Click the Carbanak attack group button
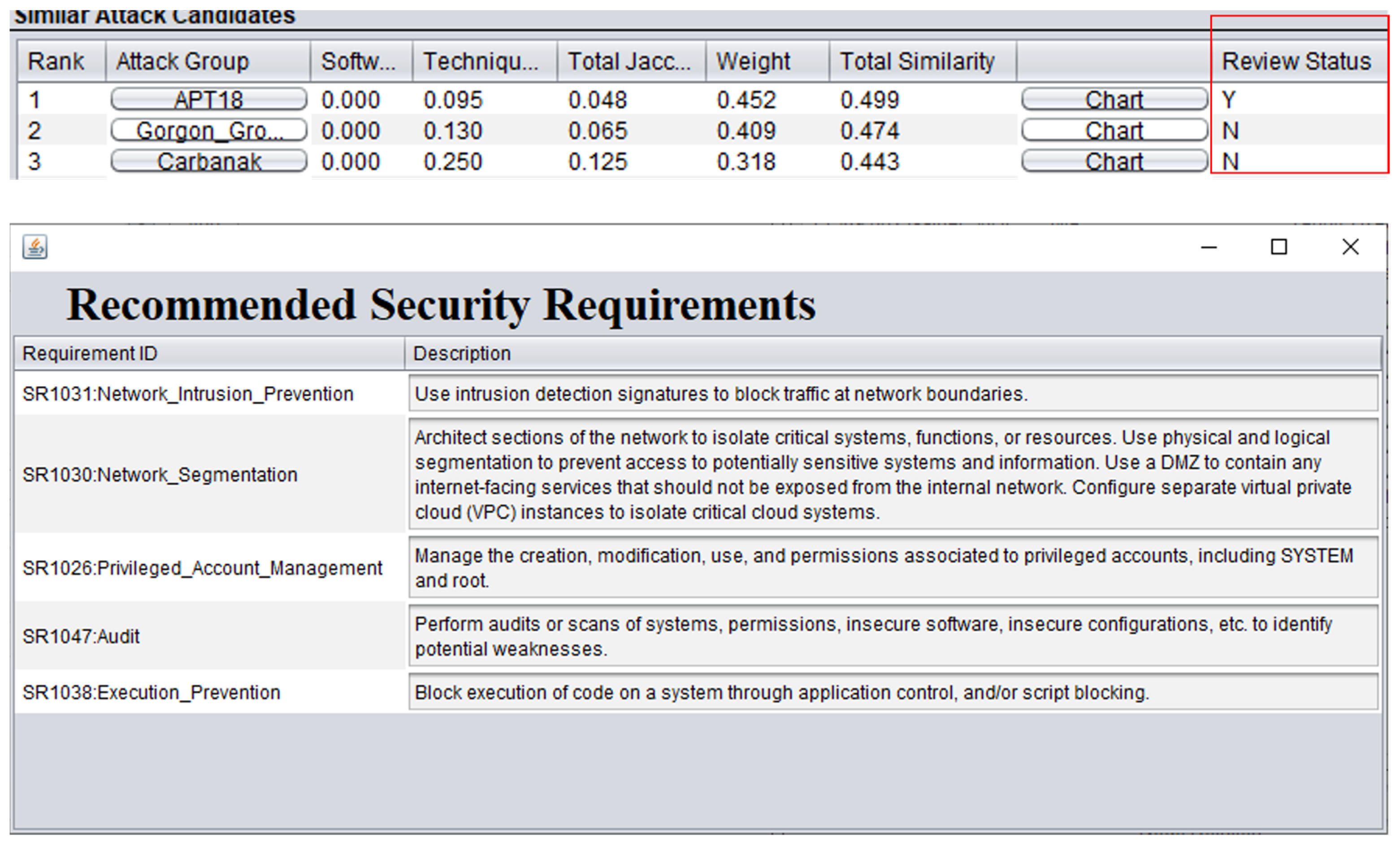This screenshot has width=1400, height=845. pyautogui.click(x=208, y=161)
